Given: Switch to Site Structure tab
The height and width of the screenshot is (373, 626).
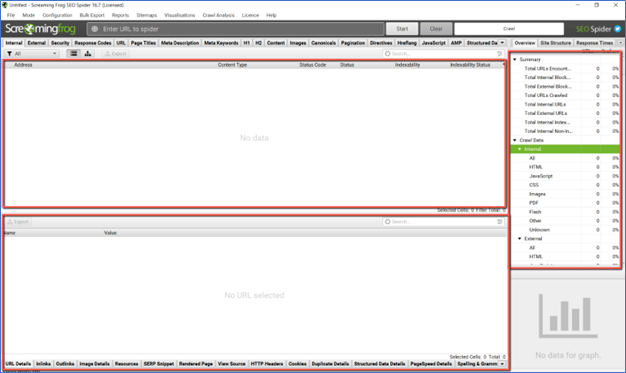Looking at the screenshot, I should [x=555, y=43].
